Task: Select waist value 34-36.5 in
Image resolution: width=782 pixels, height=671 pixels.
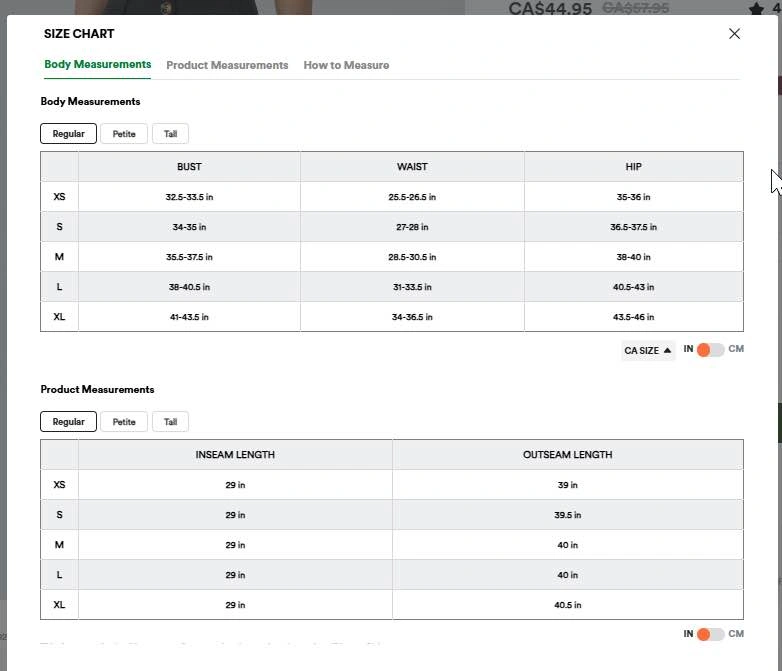Action: coord(412,317)
